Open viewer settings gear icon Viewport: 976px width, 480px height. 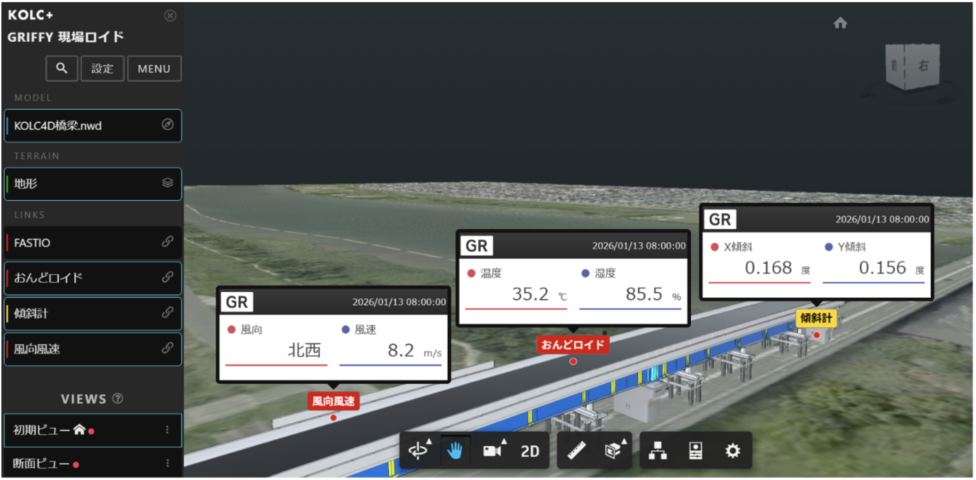click(732, 451)
